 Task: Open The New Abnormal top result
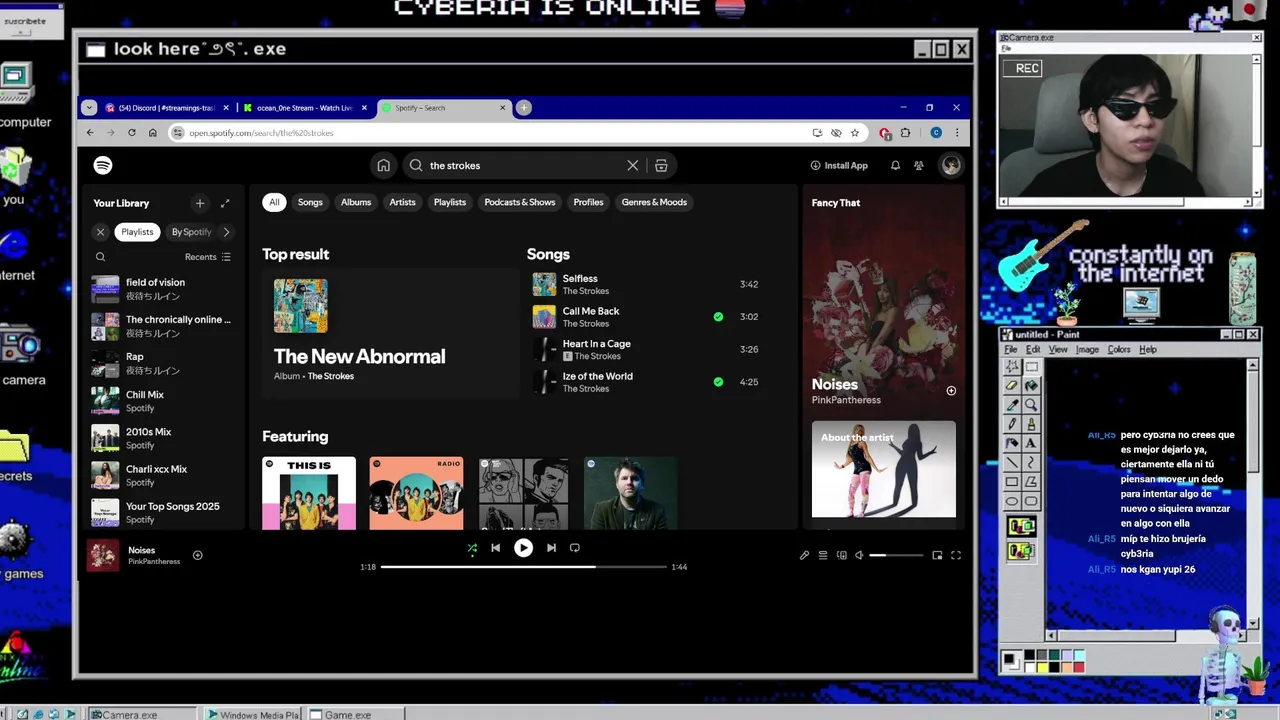click(390, 333)
